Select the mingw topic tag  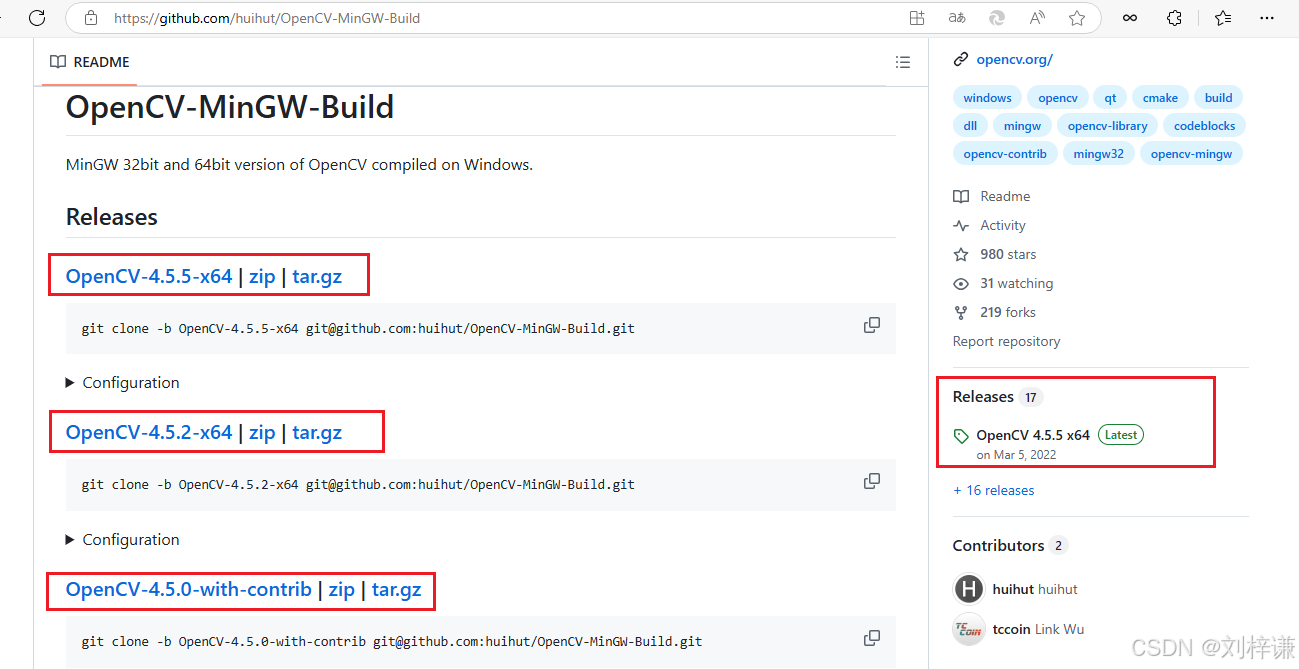(x=1022, y=125)
